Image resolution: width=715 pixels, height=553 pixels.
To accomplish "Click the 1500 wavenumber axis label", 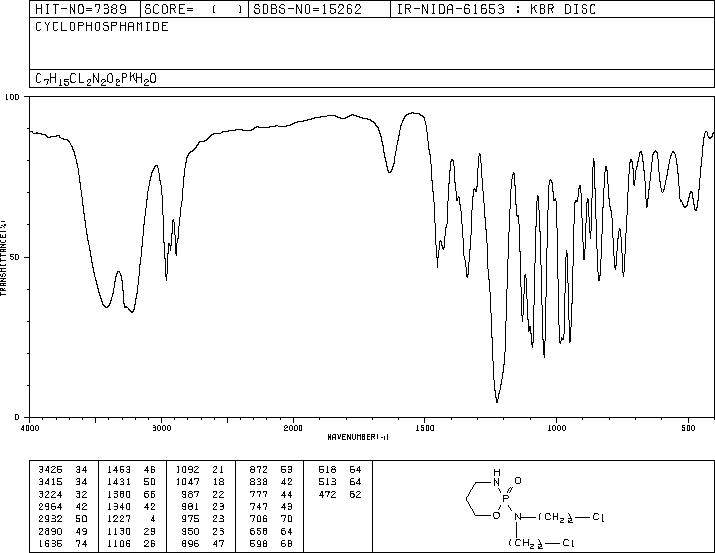I will point(425,428).
